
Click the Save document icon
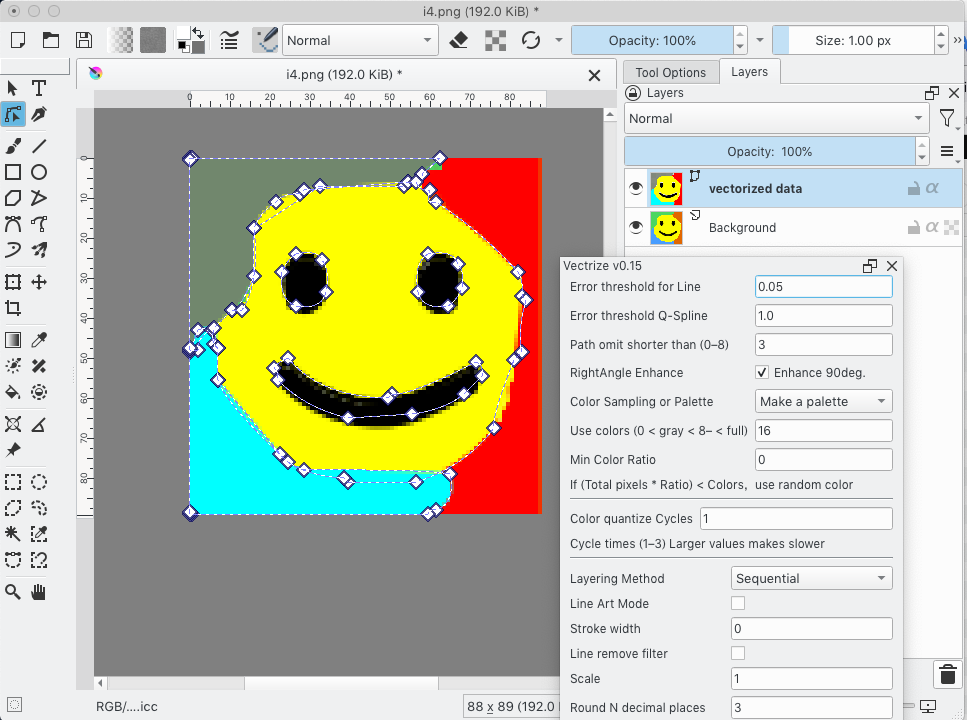click(x=84, y=40)
